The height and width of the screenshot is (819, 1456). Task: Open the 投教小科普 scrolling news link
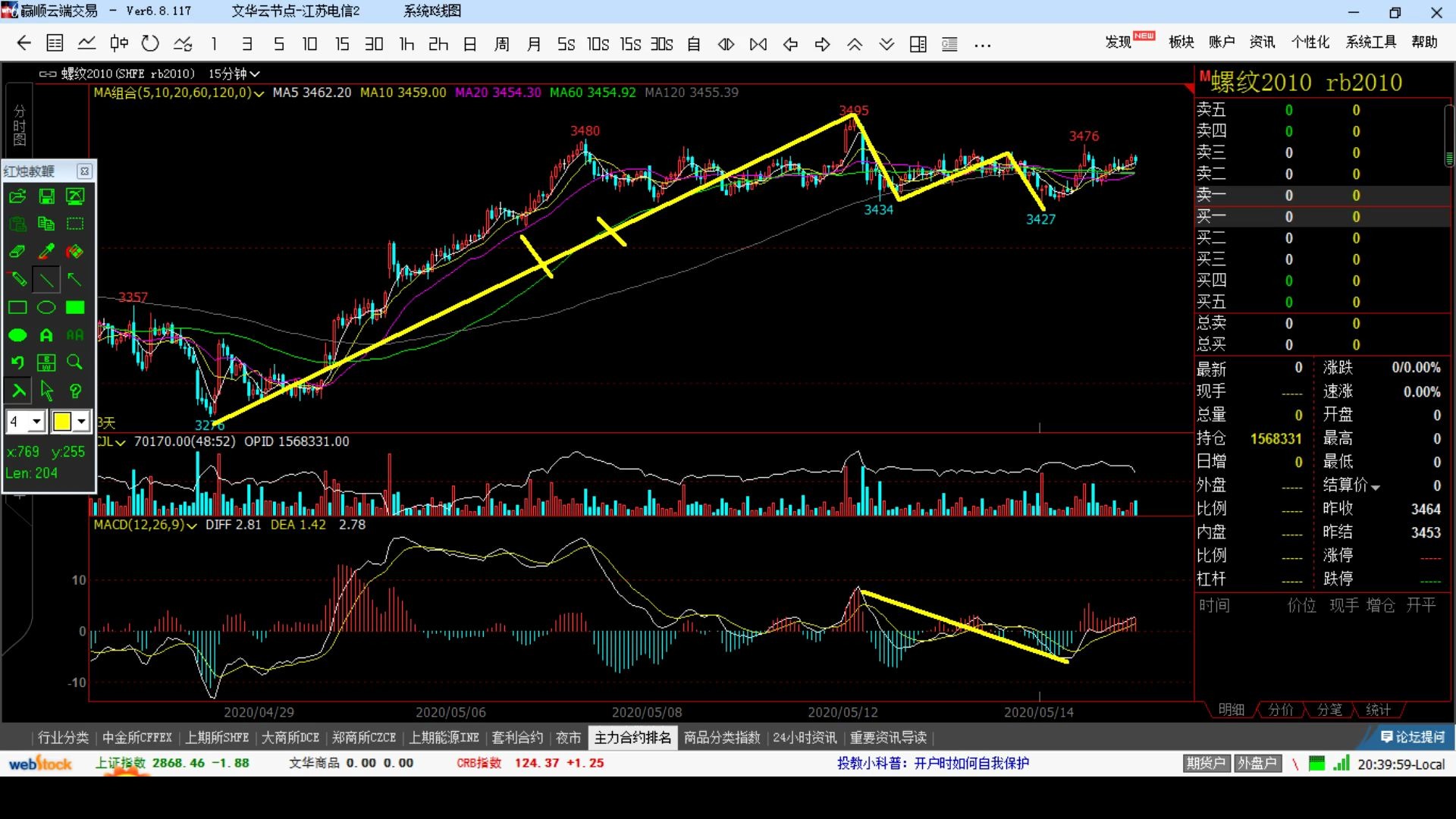coord(933,764)
